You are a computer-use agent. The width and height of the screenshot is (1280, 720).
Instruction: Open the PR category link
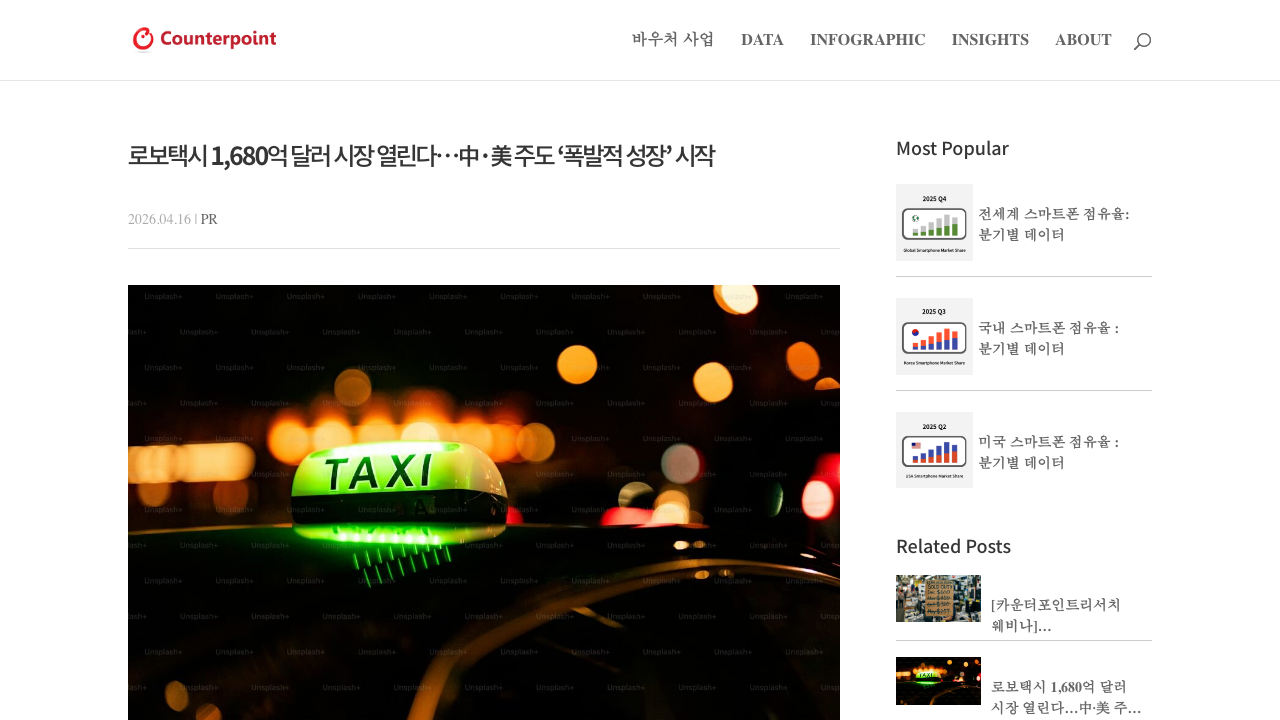(209, 219)
